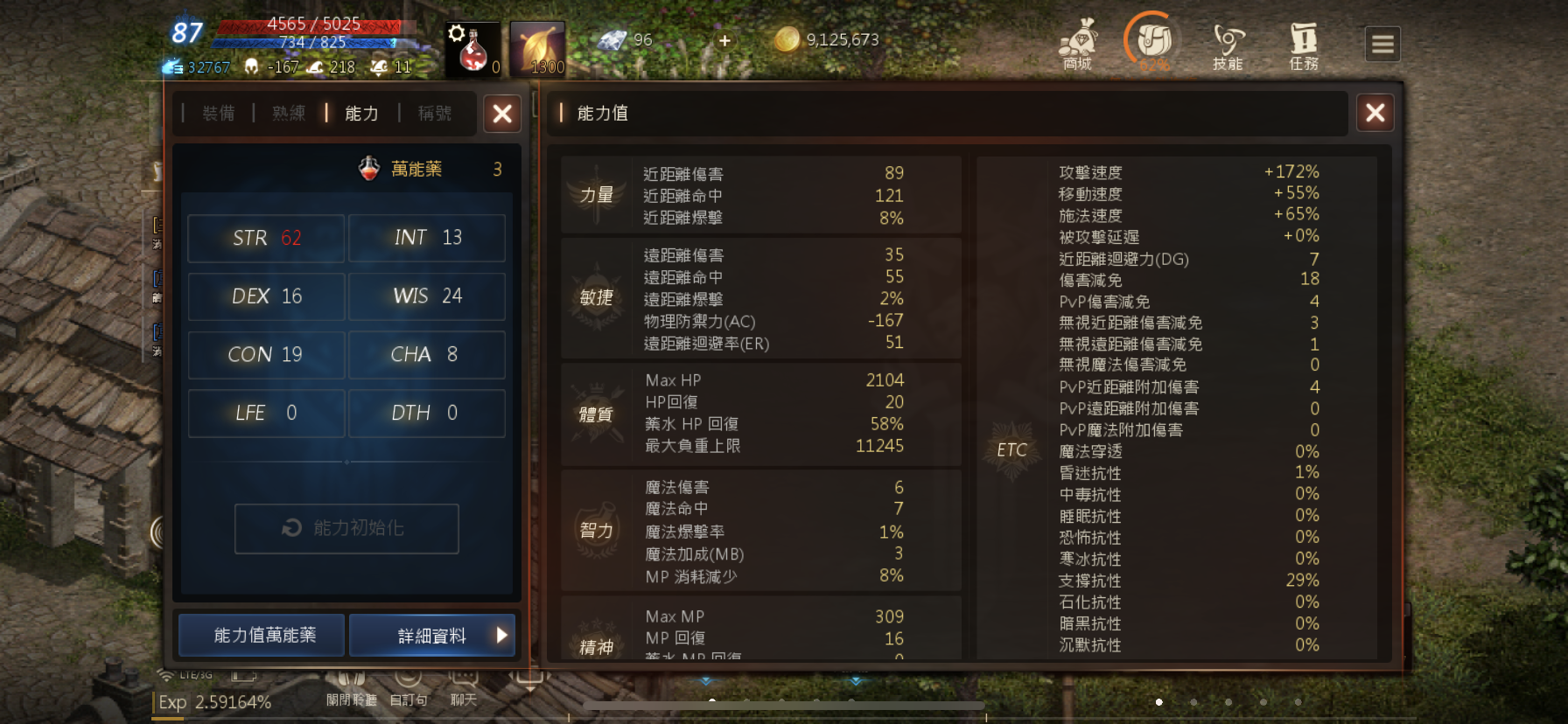Screen dimensions: 1568x724
Task: Open the 聊天 chat button
Action: (x=464, y=690)
